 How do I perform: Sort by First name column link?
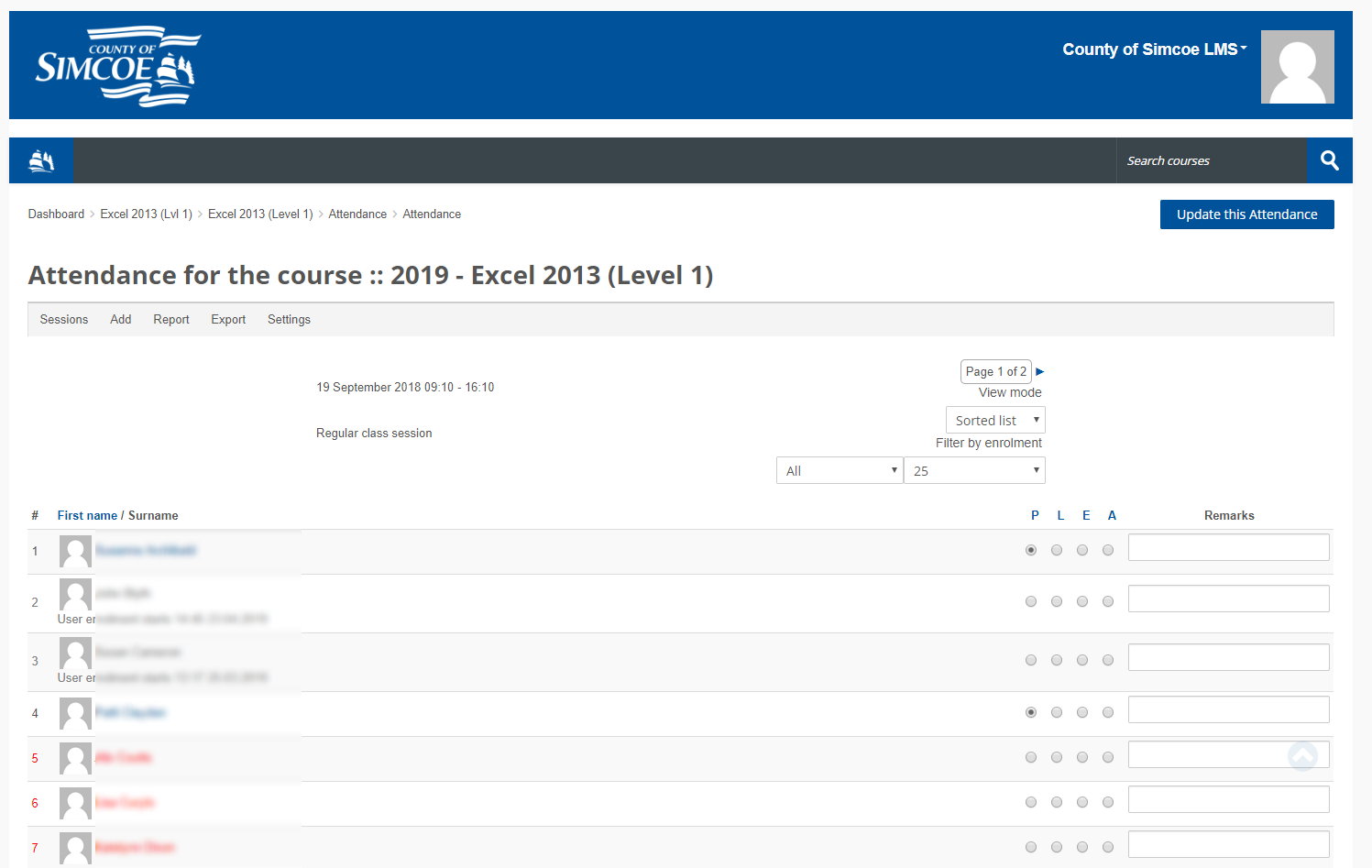point(87,515)
